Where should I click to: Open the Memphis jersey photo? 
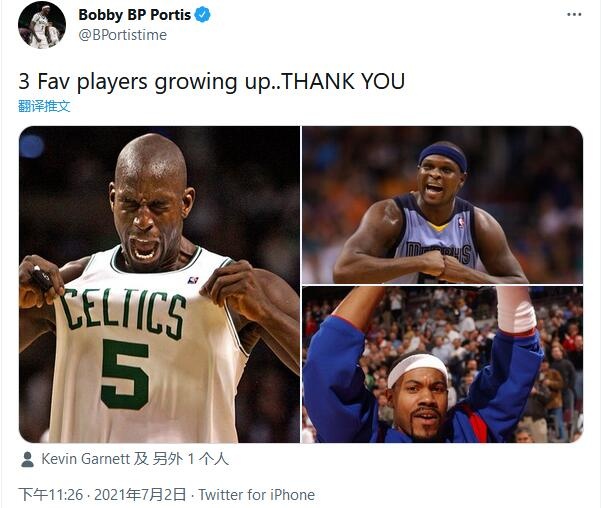442,205
